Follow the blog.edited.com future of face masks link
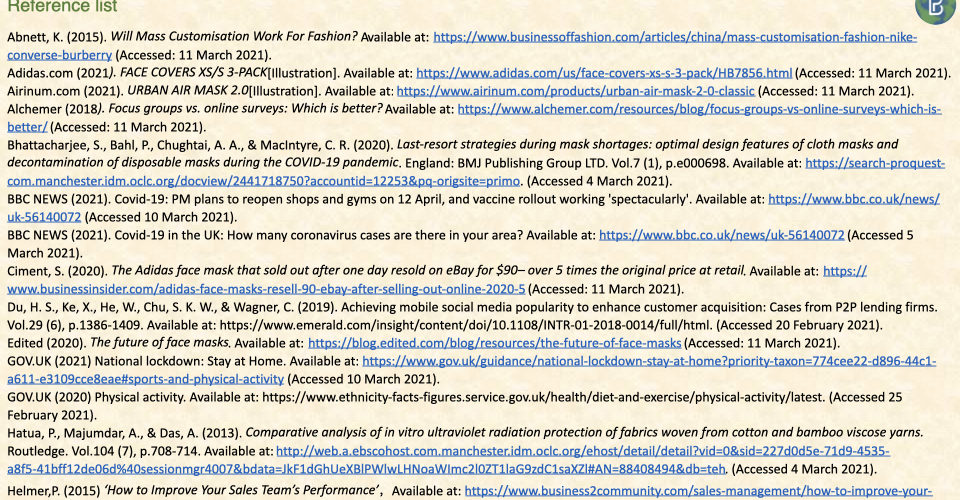The width and height of the screenshot is (960, 500). click(x=495, y=343)
